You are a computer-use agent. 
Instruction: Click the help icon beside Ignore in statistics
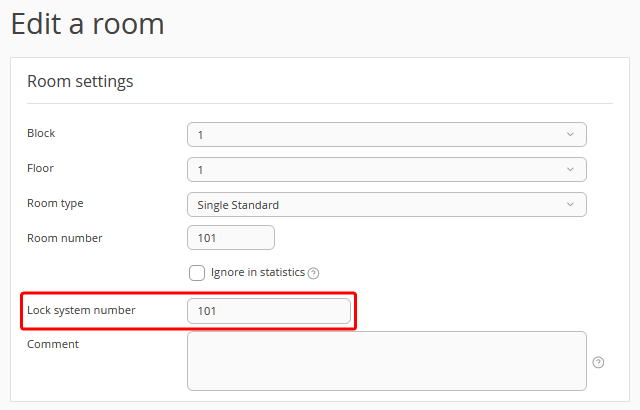pyautogui.click(x=313, y=273)
